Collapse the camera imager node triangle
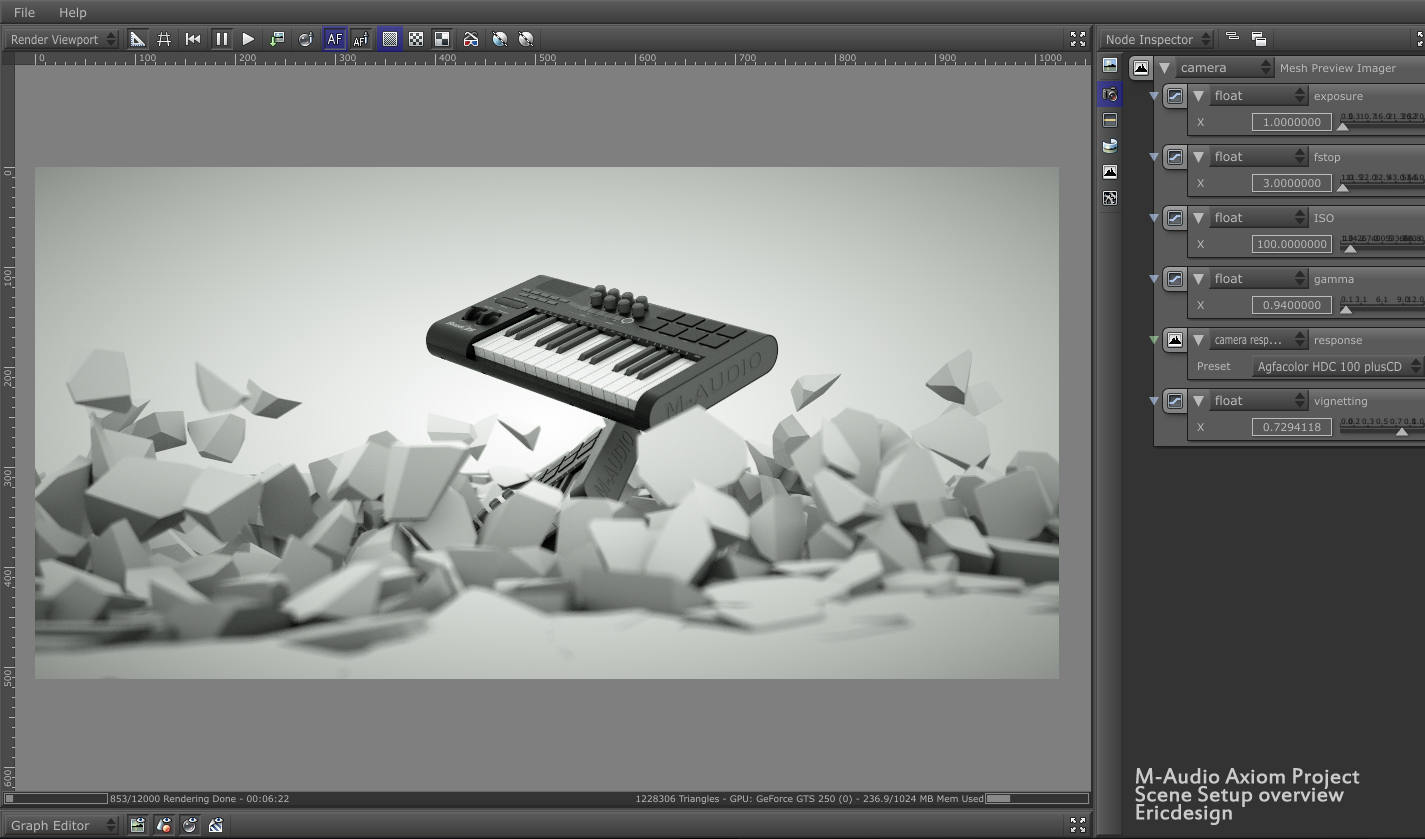Image resolution: width=1425 pixels, height=839 pixels. pyautogui.click(x=1165, y=68)
